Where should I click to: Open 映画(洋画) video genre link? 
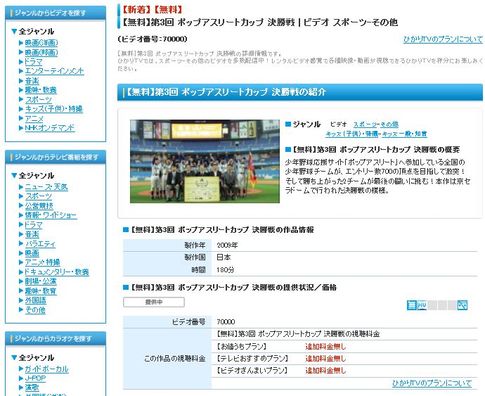click(x=41, y=43)
